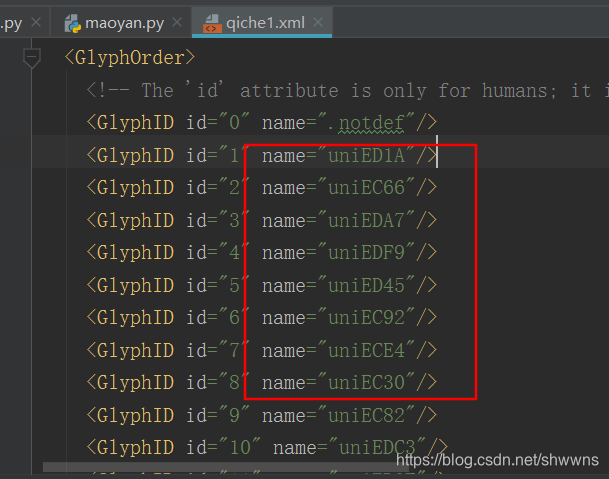This screenshot has width=609, height=479.
Task: Click the uniED1A name value
Action: [366, 156]
